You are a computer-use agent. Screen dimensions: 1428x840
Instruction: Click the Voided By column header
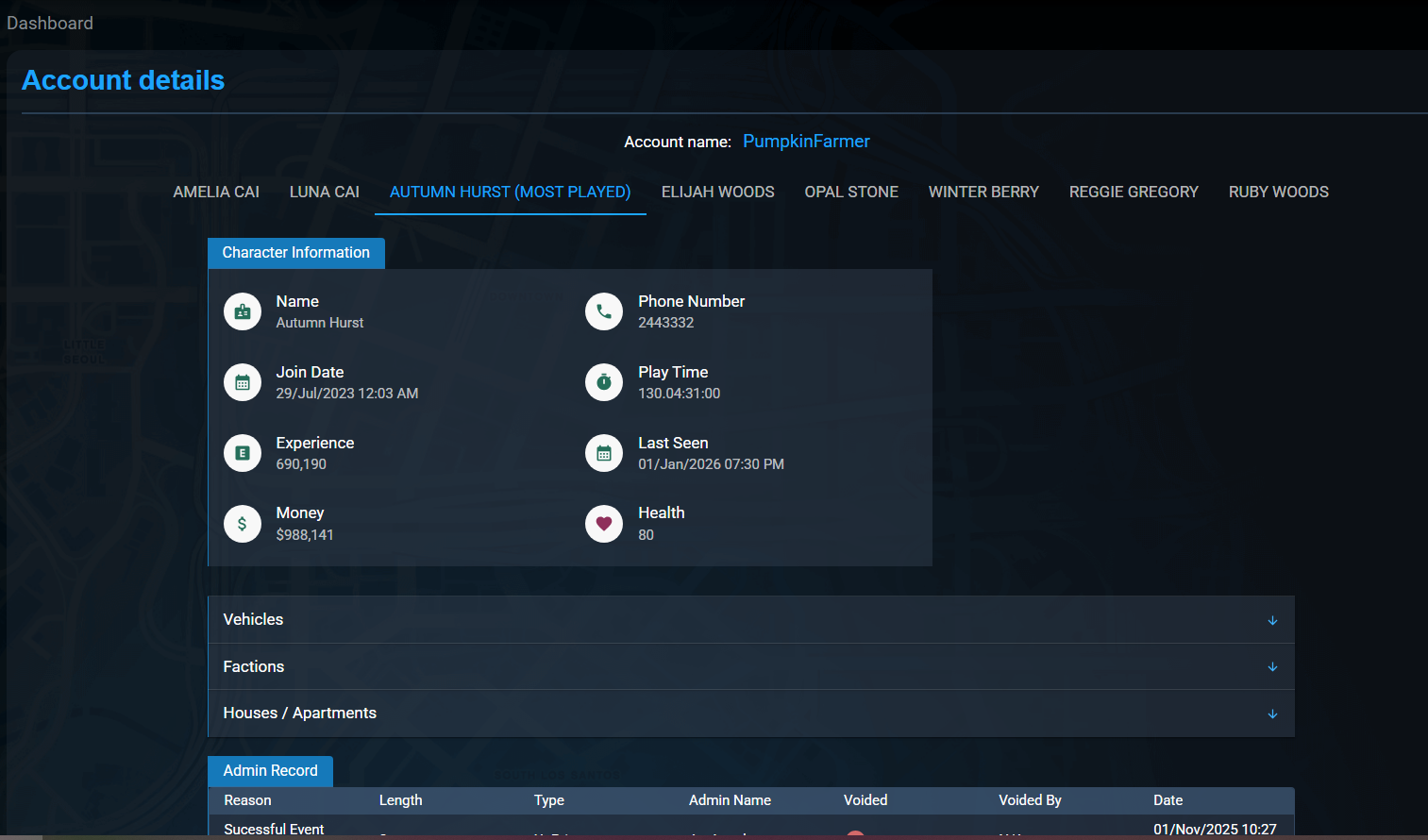[x=1030, y=800]
